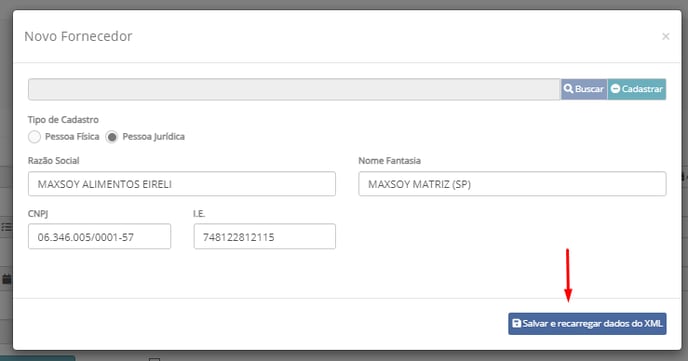Viewport: 688px width, 361px height.
Task: Click the I.E. input field
Action: pyautogui.click(x=265, y=236)
